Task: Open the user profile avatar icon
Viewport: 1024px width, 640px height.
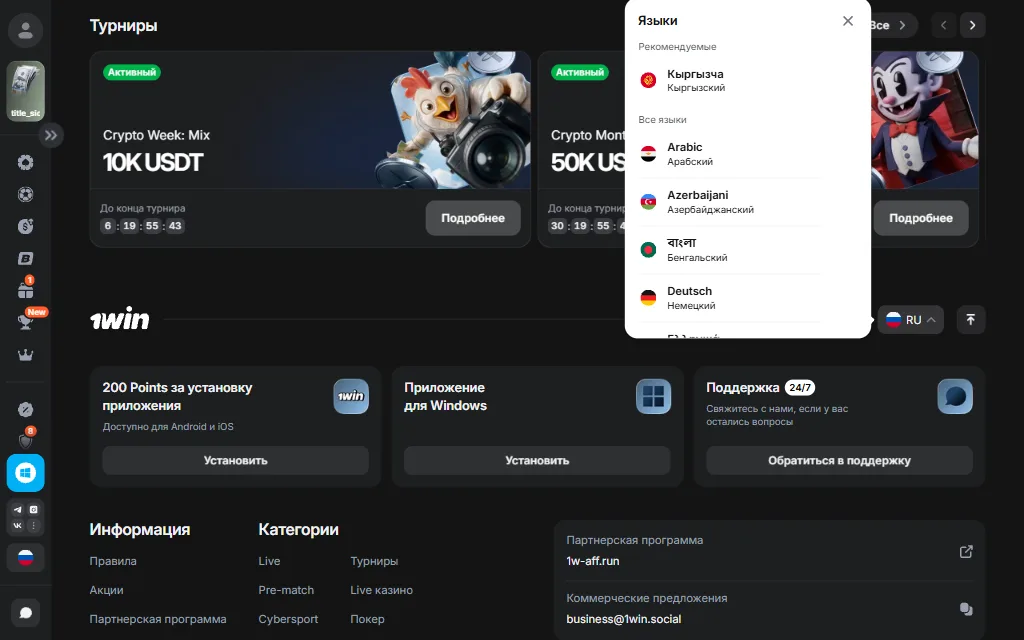Action: pyautogui.click(x=25, y=30)
